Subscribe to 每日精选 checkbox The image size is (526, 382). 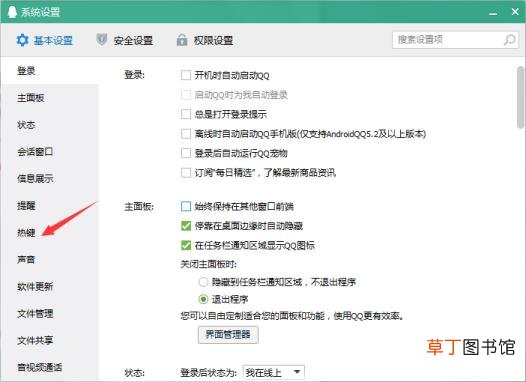tap(186, 173)
